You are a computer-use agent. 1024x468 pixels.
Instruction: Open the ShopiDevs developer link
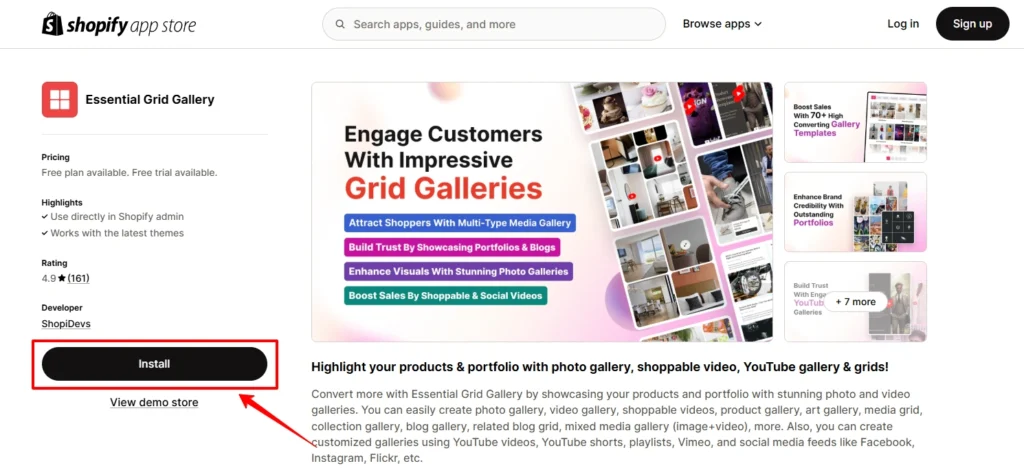pyautogui.click(x=66, y=324)
